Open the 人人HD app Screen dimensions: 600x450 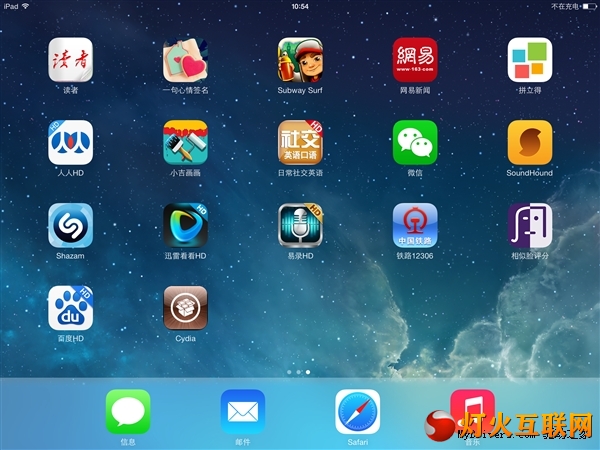click(70, 142)
